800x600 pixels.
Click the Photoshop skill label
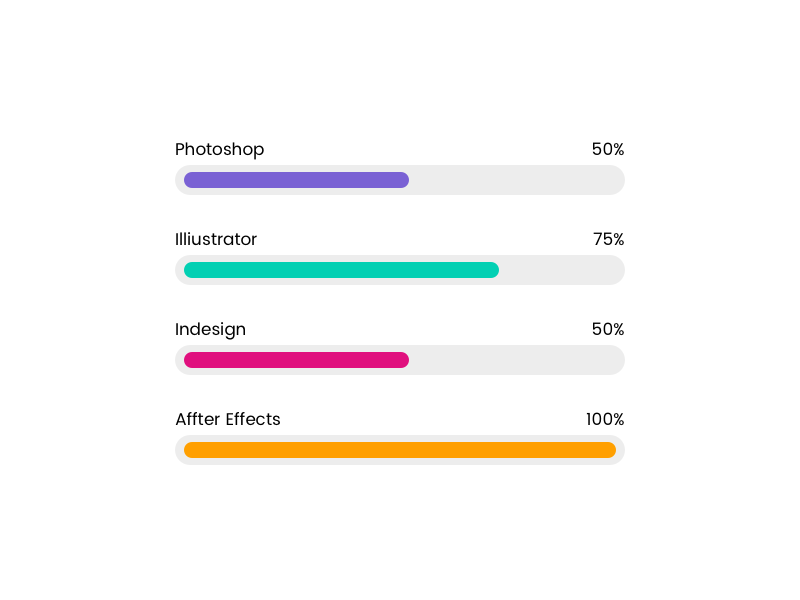(x=219, y=150)
